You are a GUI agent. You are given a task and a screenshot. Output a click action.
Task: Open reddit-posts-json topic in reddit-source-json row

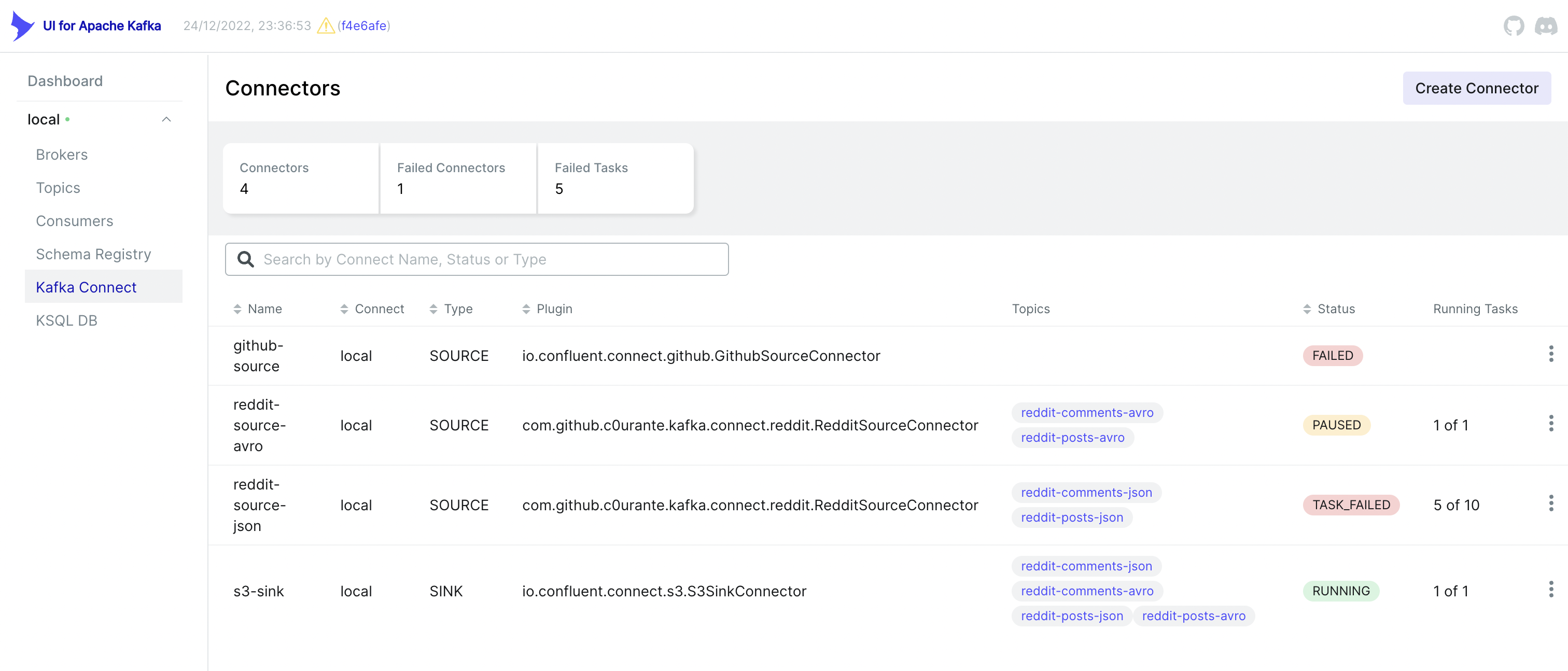pyautogui.click(x=1071, y=518)
